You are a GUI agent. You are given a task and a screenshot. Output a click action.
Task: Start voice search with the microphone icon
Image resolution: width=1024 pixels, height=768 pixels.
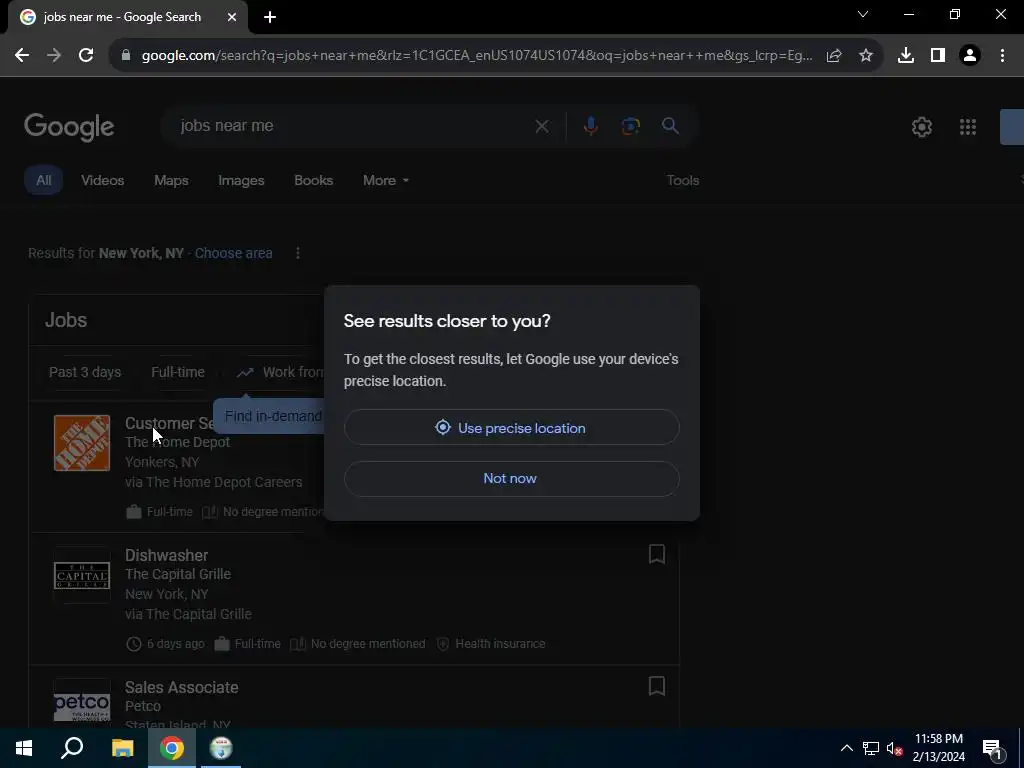click(590, 125)
